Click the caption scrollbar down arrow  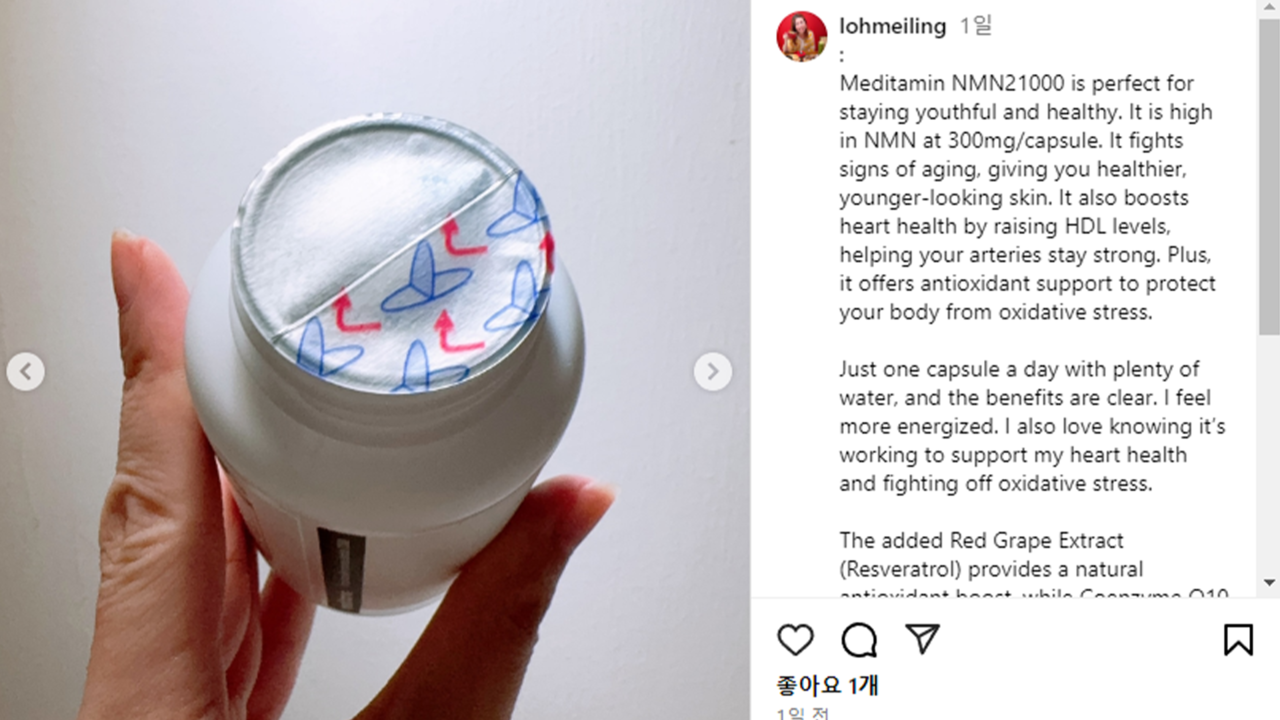coord(1269,582)
